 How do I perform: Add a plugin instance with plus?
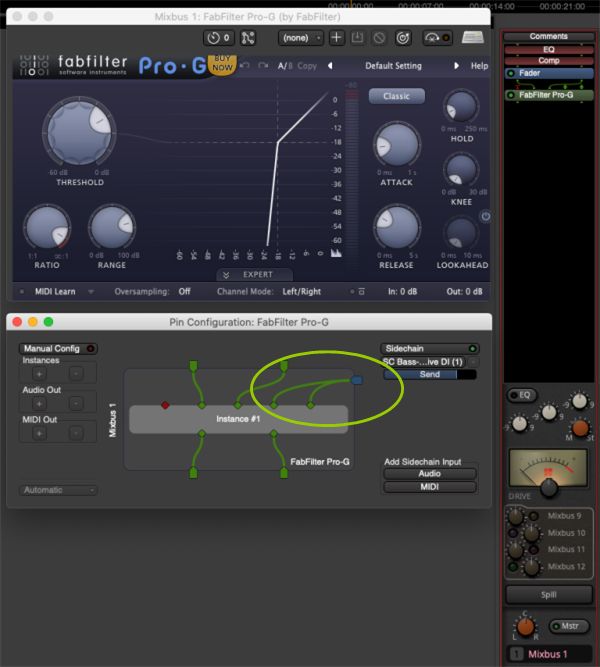pyautogui.click(x=39, y=374)
